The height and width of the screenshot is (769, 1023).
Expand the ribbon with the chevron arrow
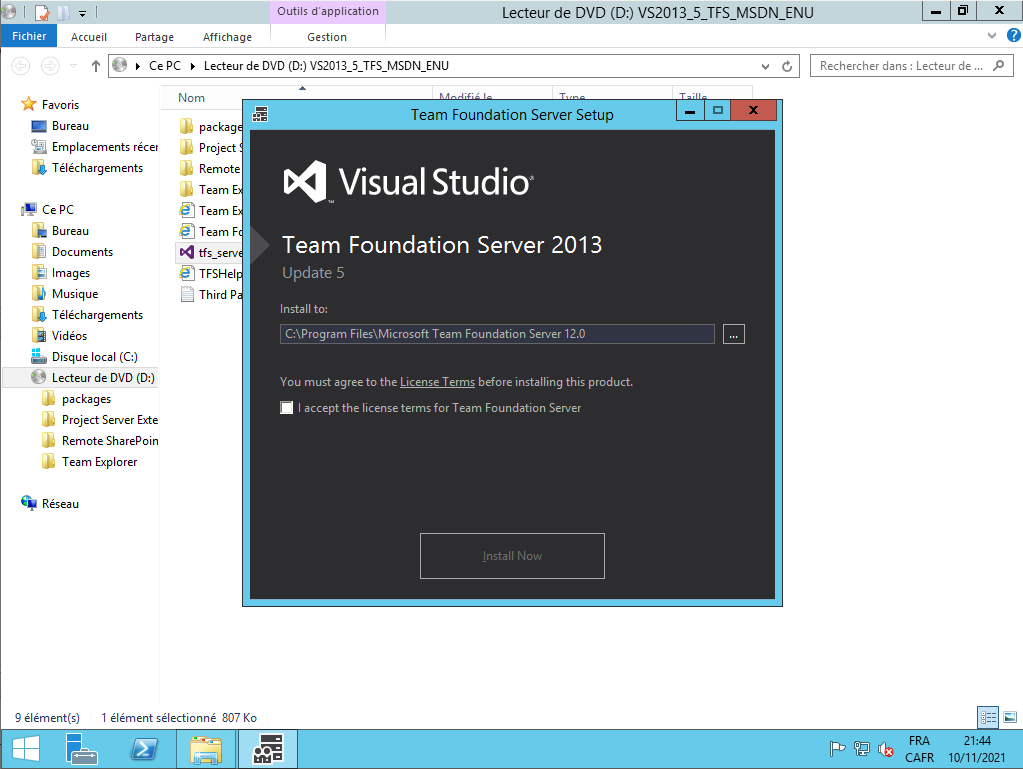pyautogui.click(x=990, y=34)
